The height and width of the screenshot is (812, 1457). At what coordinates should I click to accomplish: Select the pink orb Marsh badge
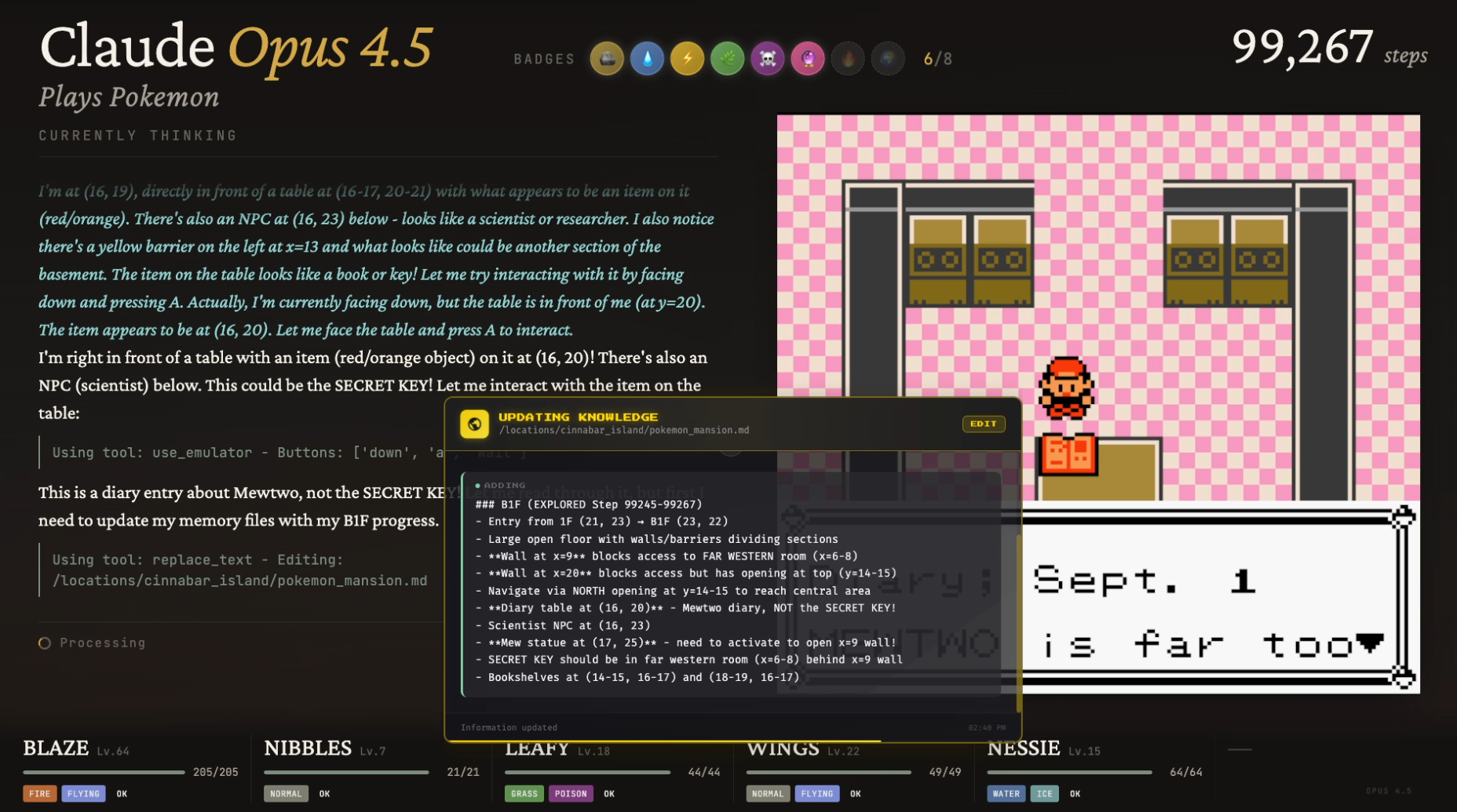[808, 59]
